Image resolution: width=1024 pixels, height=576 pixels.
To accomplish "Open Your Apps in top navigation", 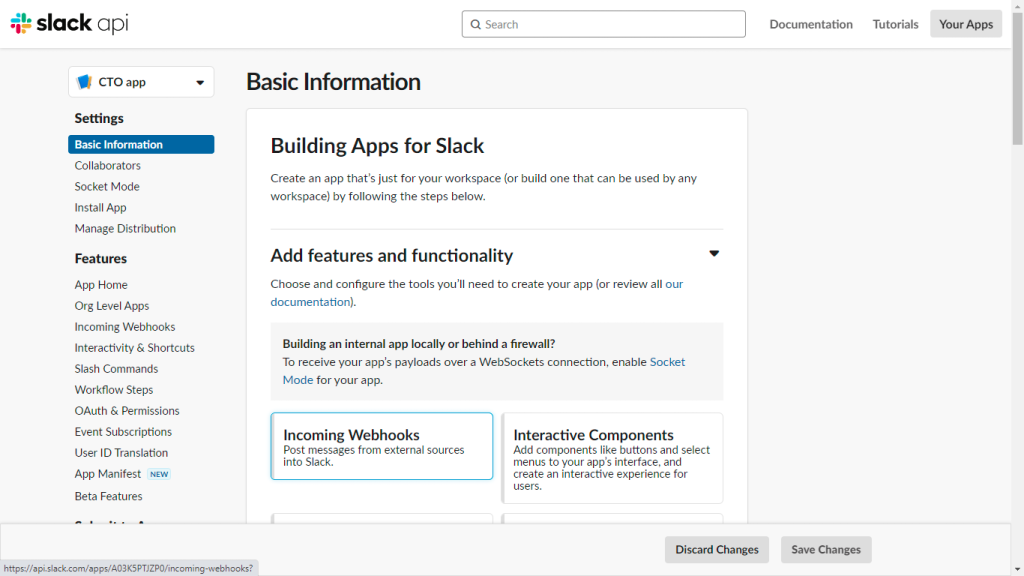I will [x=966, y=24].
